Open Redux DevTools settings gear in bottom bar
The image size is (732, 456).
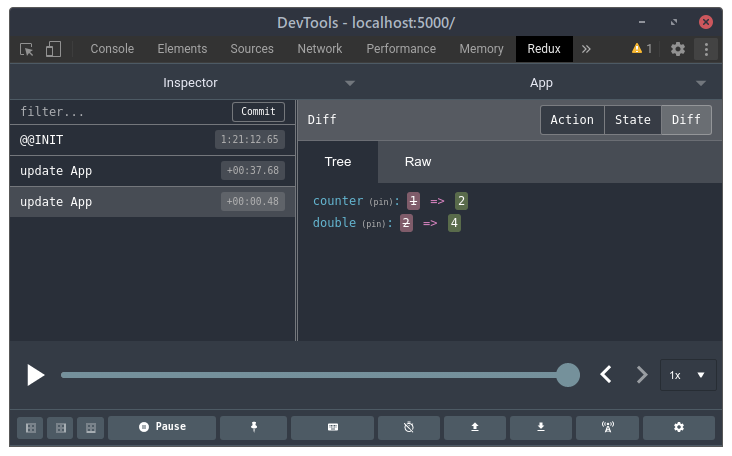(x=679, y=428)
